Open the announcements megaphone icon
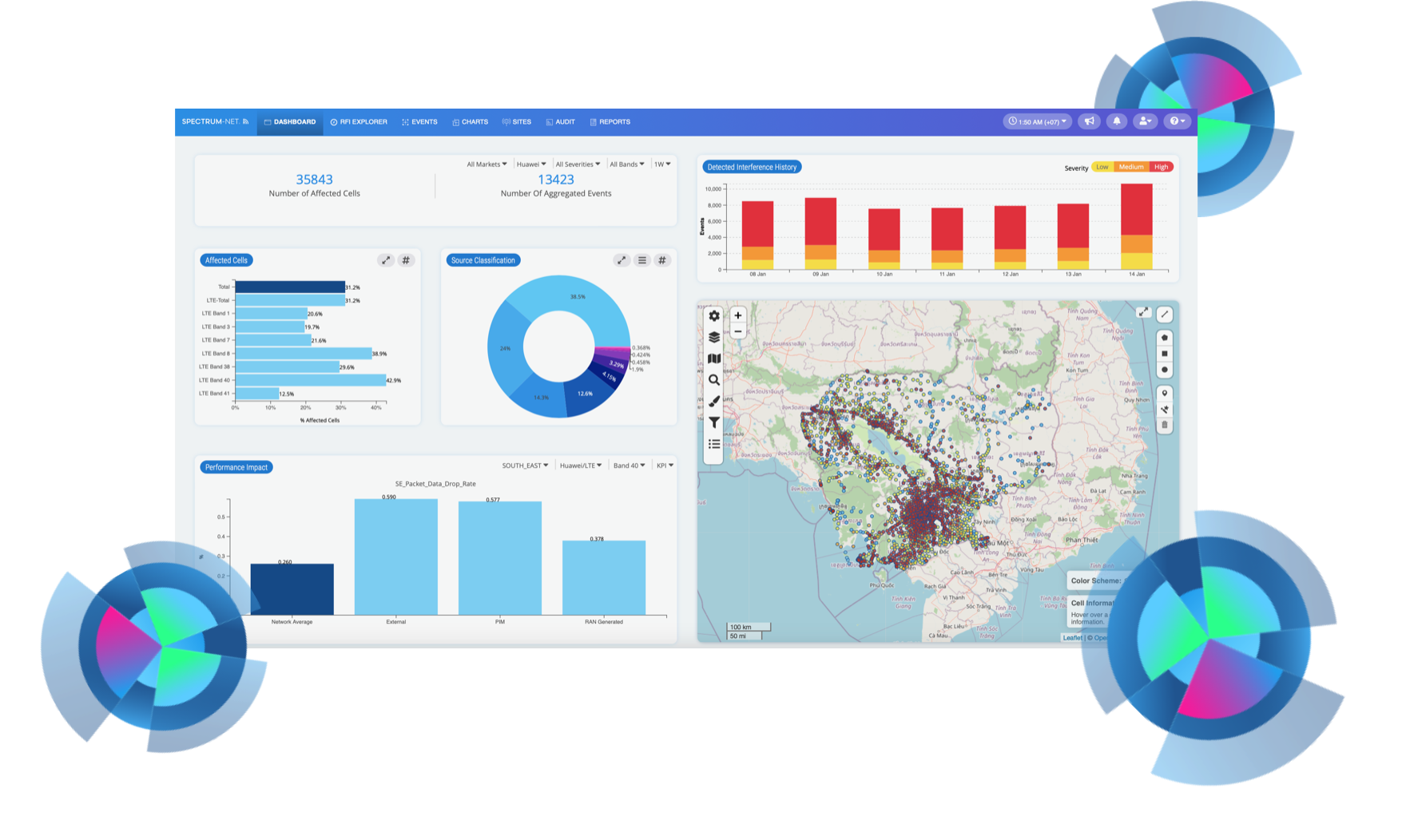Image resolution: width=1406 pixels, height=840 pixels. point(1089,121)
